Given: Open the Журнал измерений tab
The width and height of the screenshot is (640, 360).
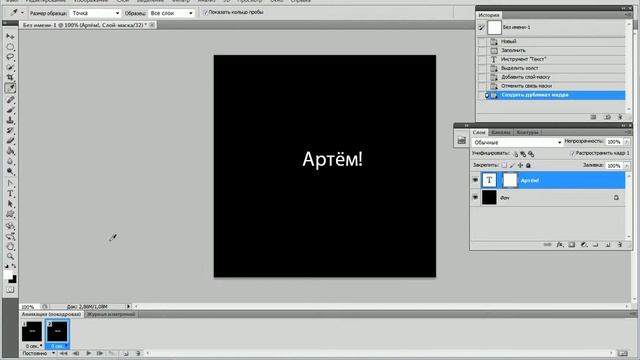Looking at the screenshot, I should 111,314.
